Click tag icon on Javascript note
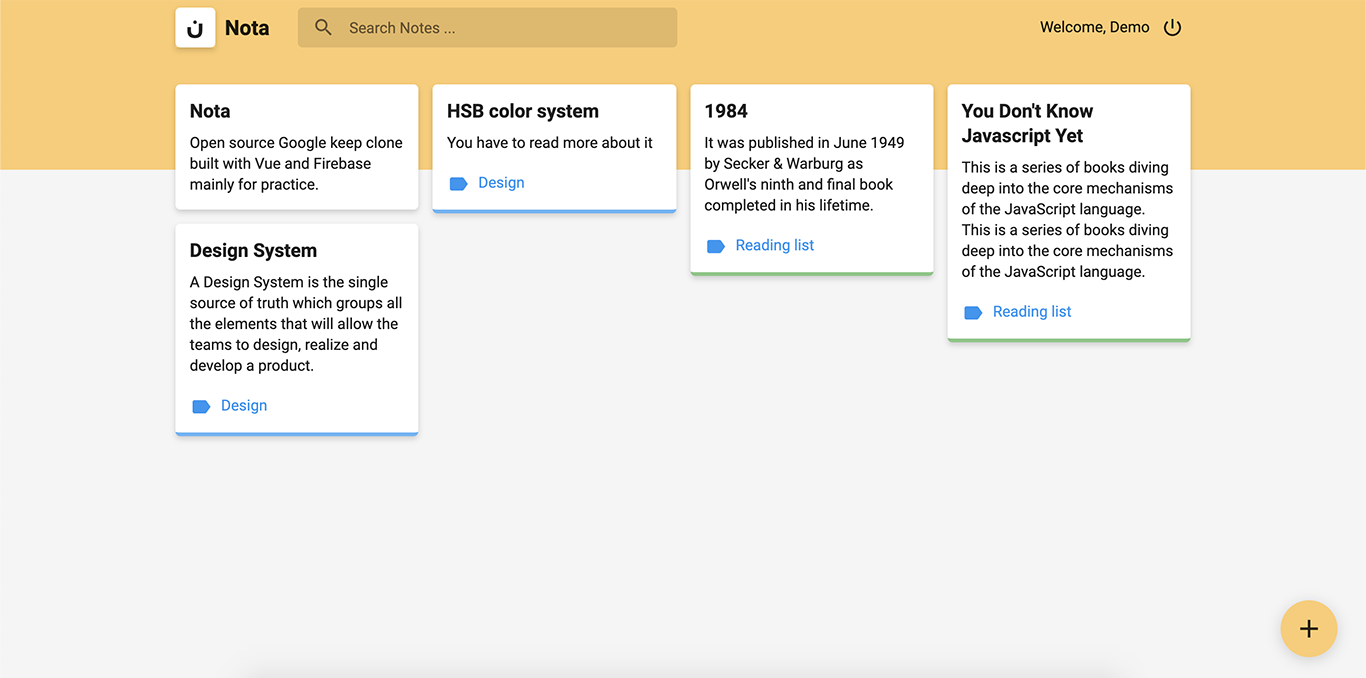 (x=973, y=313)
